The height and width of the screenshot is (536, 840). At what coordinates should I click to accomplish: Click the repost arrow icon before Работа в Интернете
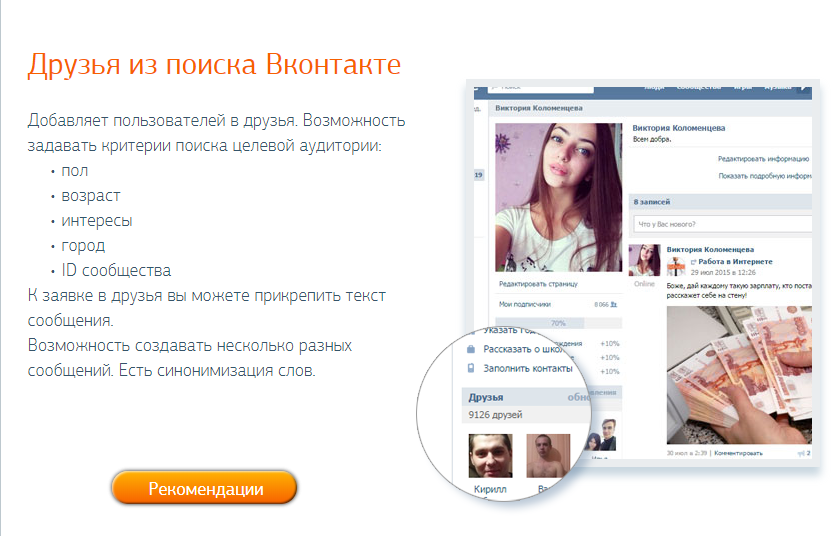pos(693,262)
